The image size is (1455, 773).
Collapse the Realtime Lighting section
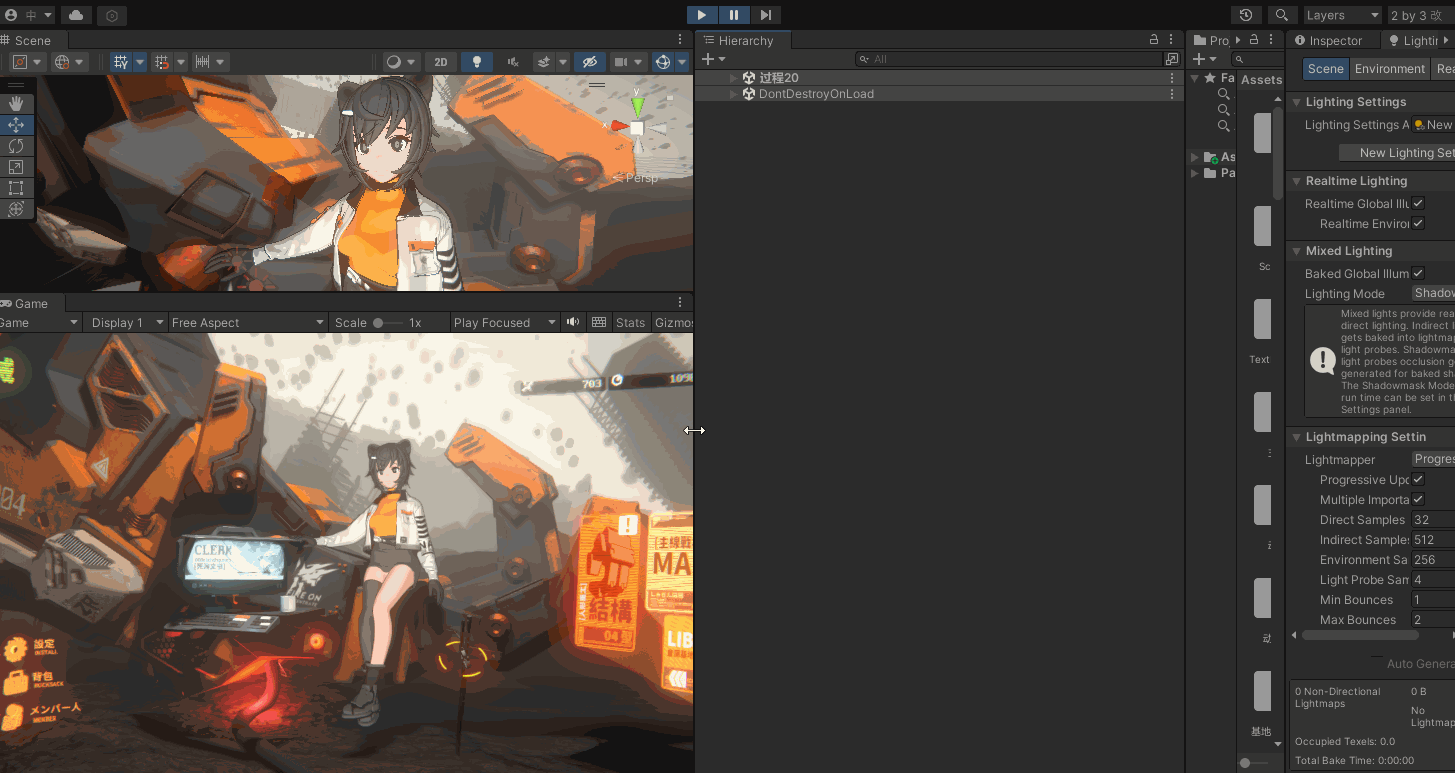coord(1296,181)
